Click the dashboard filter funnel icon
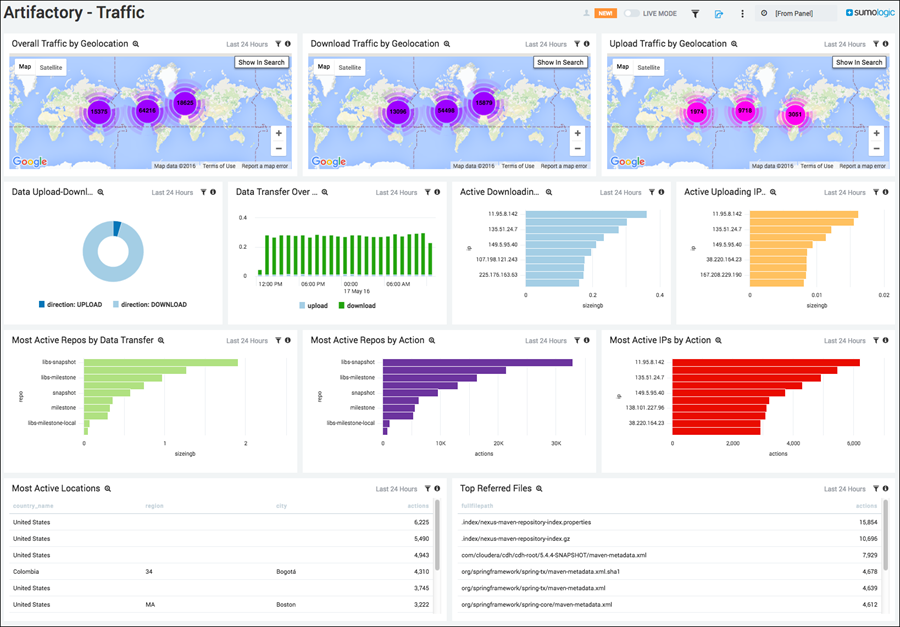Image resolution: width=900 pixels, height=627 pixels. tap(695, 14)
